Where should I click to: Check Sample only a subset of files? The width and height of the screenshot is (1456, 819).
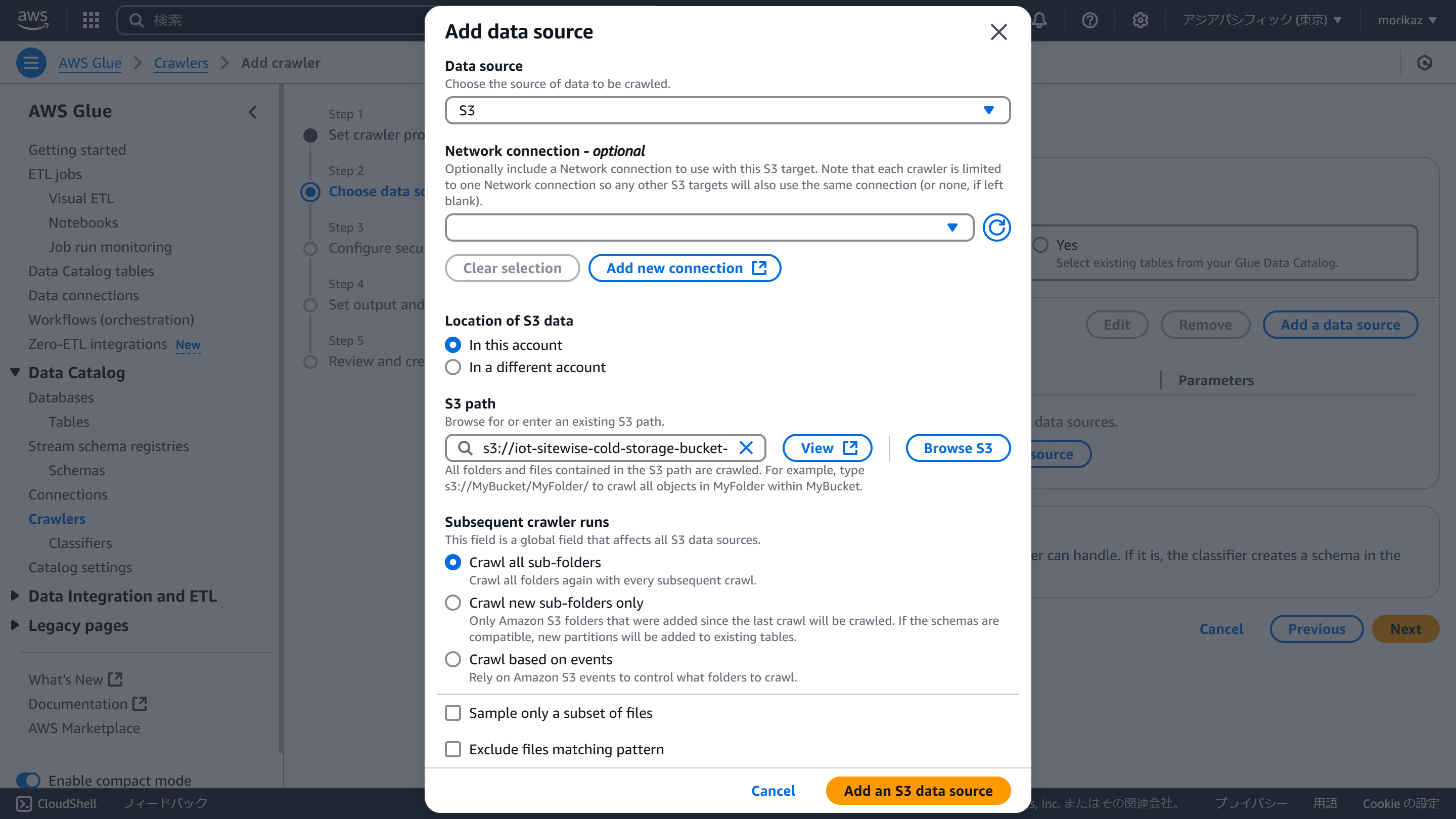point(453,713)
